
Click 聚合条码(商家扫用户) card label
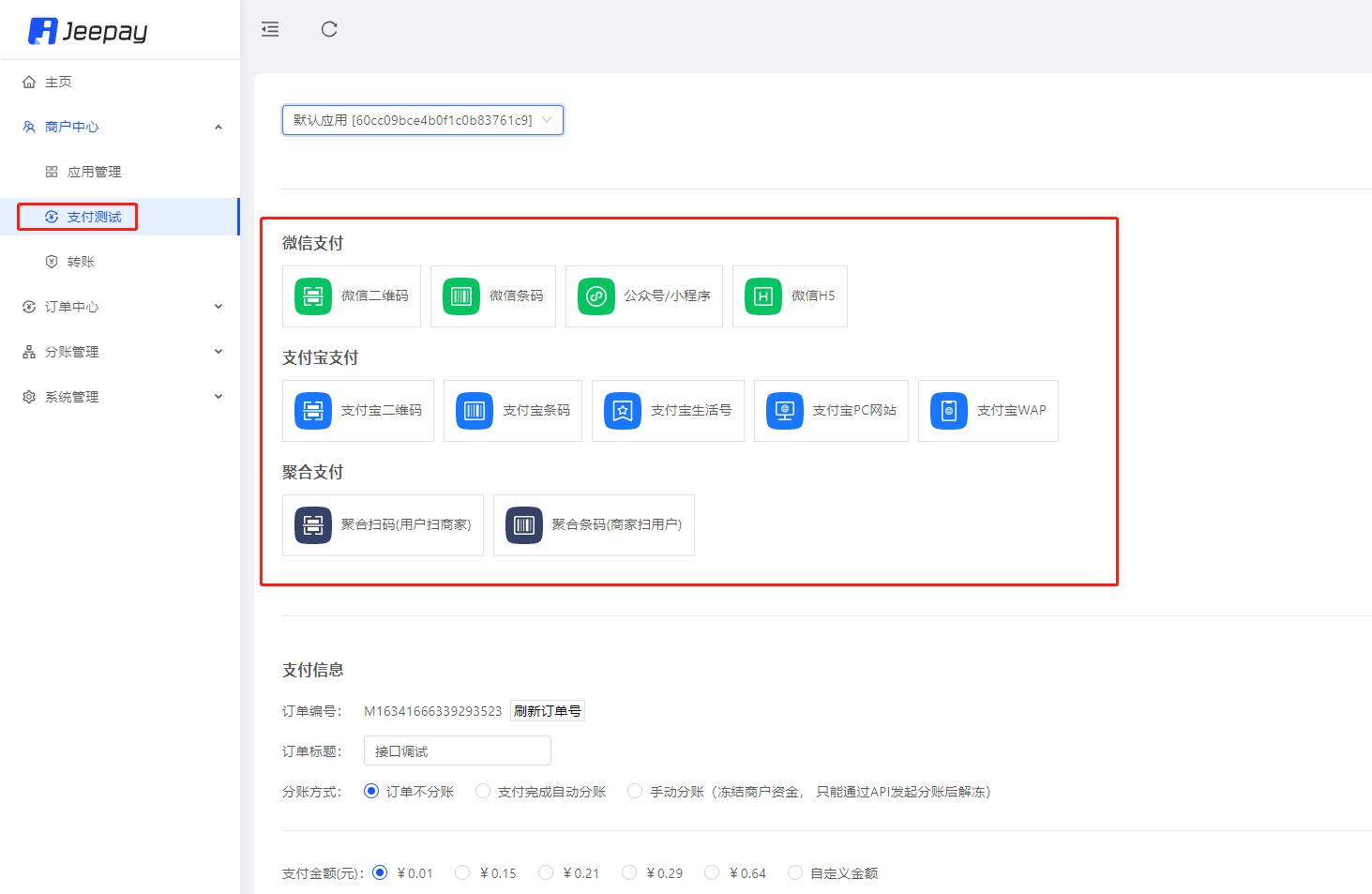tap(617, 524)
